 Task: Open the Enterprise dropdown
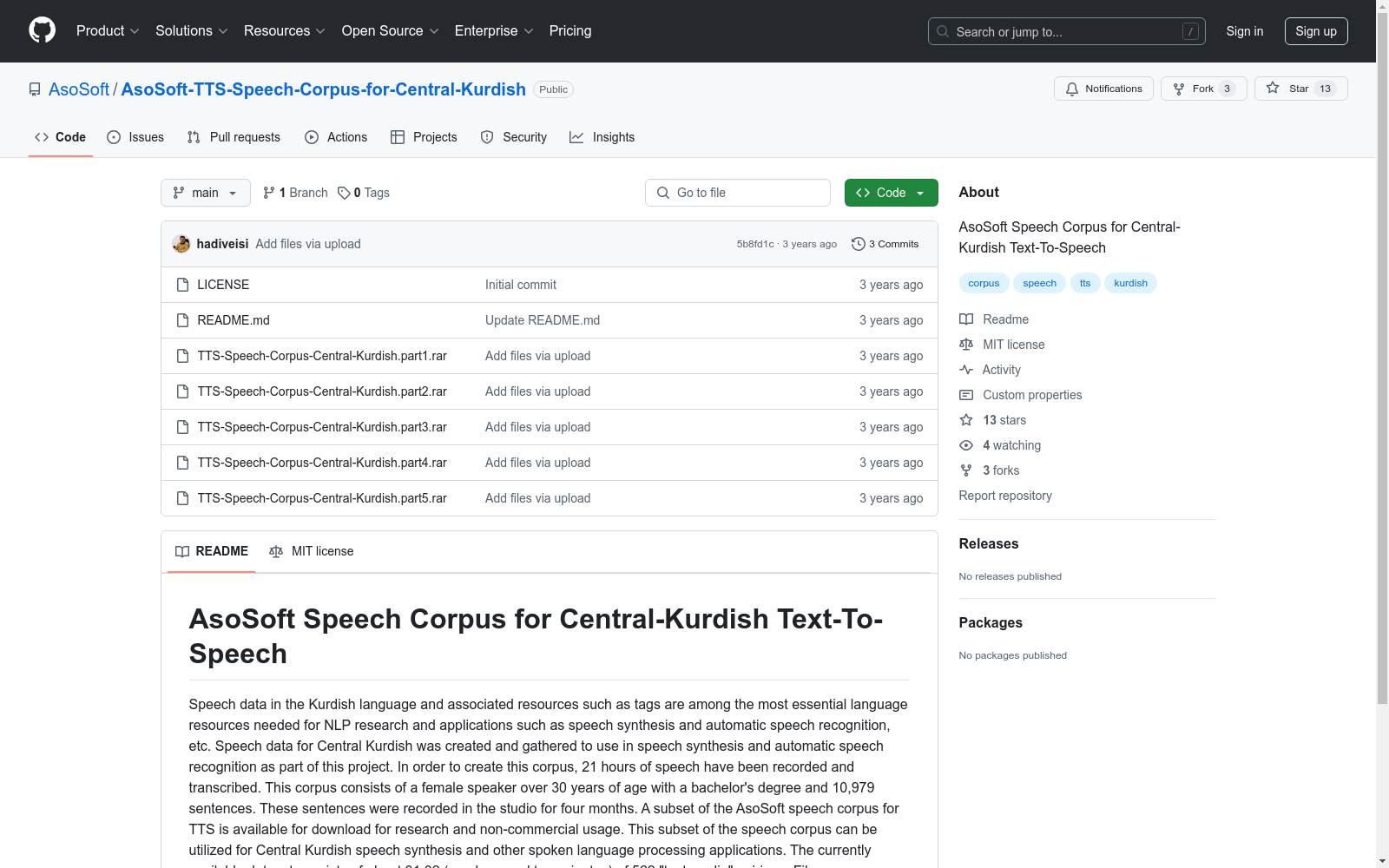tap(494, 31)
